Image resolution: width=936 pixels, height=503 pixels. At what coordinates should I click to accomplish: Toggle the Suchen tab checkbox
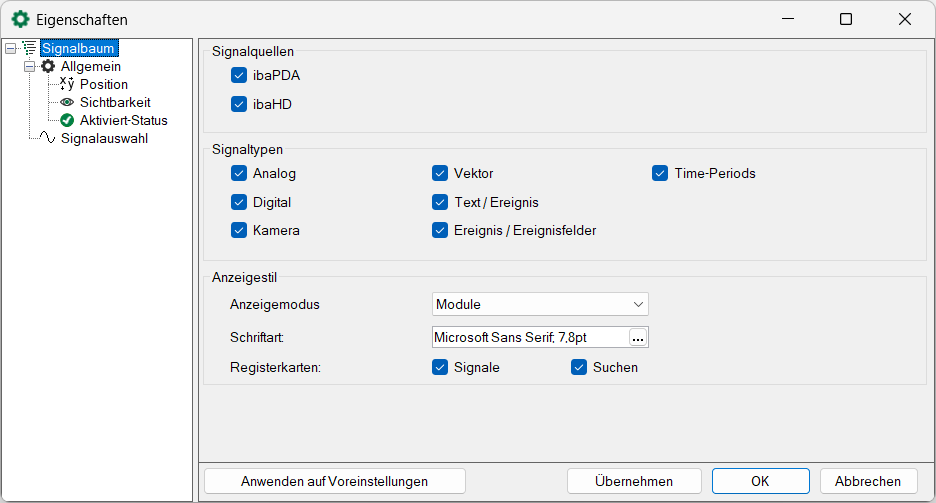578,367
